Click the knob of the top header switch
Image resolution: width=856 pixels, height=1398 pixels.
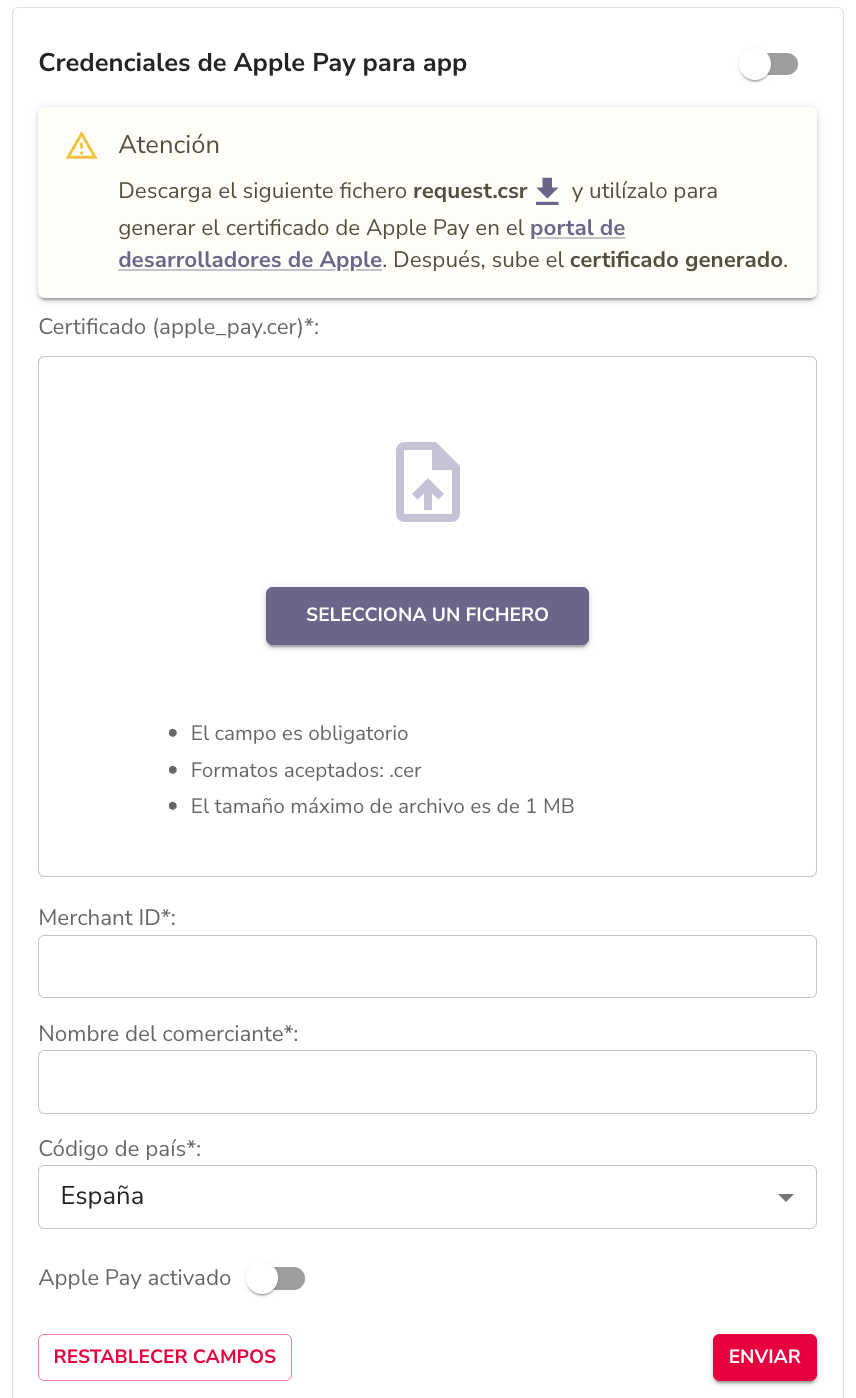pyautogui.click(x=755, y=63)
